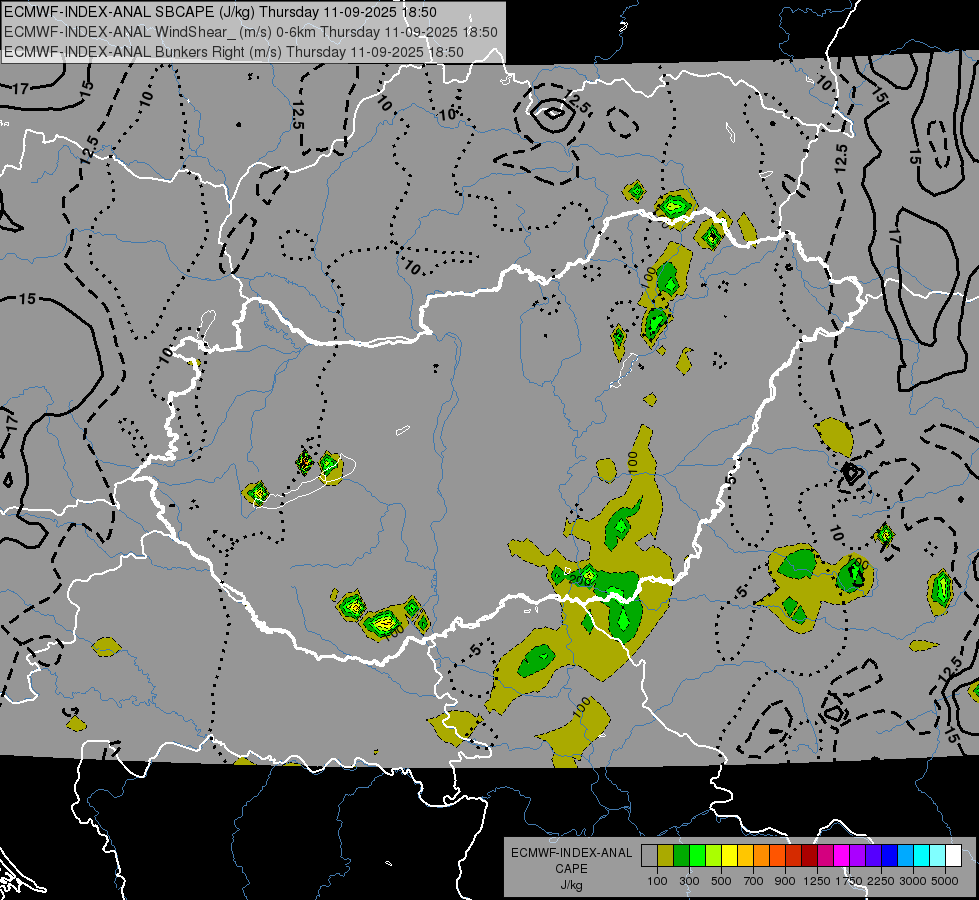Select the pure yellow legend swatch
Image resolution: width=979 pixels, height=900 pixels.
(729, 855)
